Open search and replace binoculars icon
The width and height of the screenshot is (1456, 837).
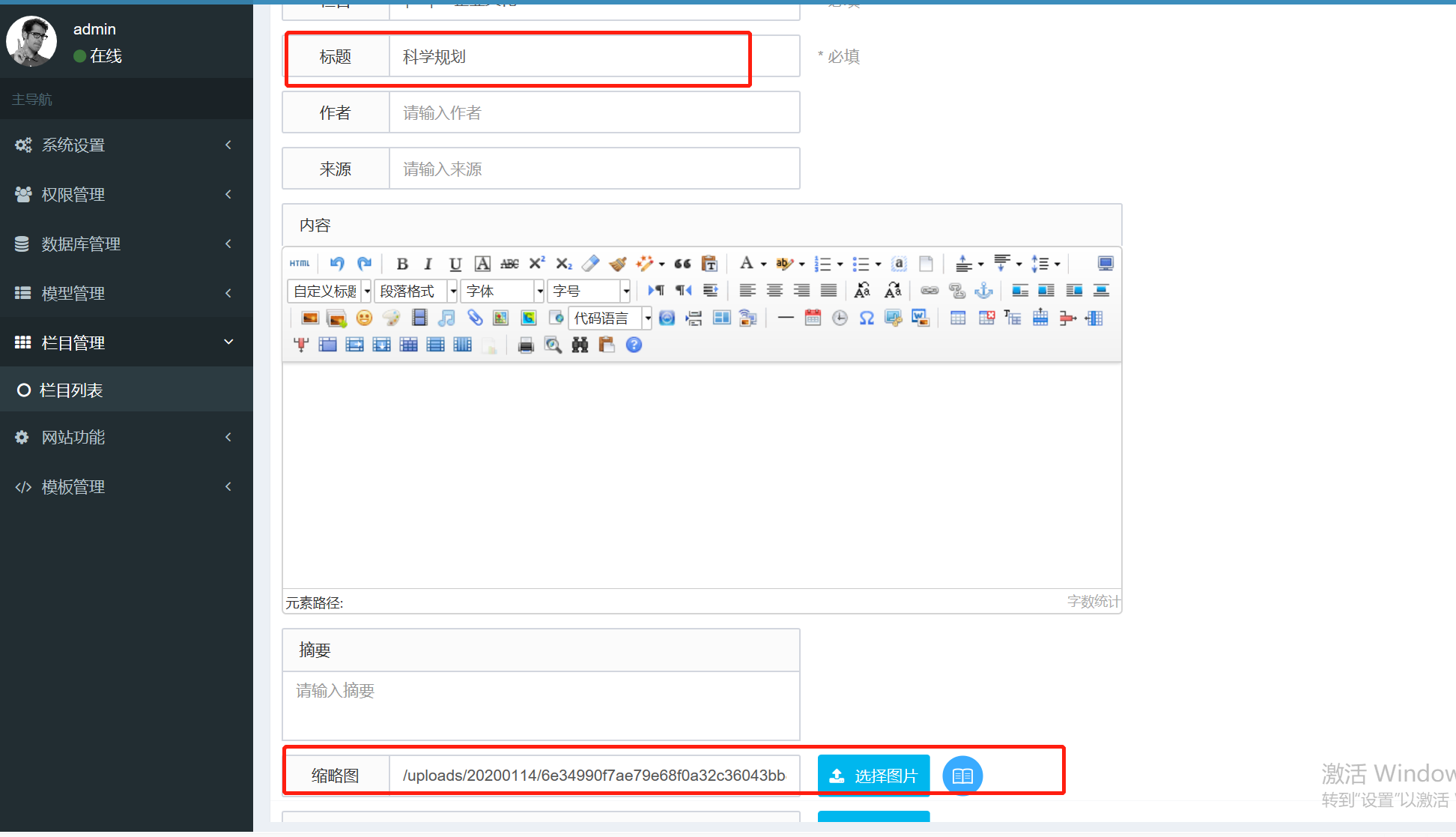580,345
